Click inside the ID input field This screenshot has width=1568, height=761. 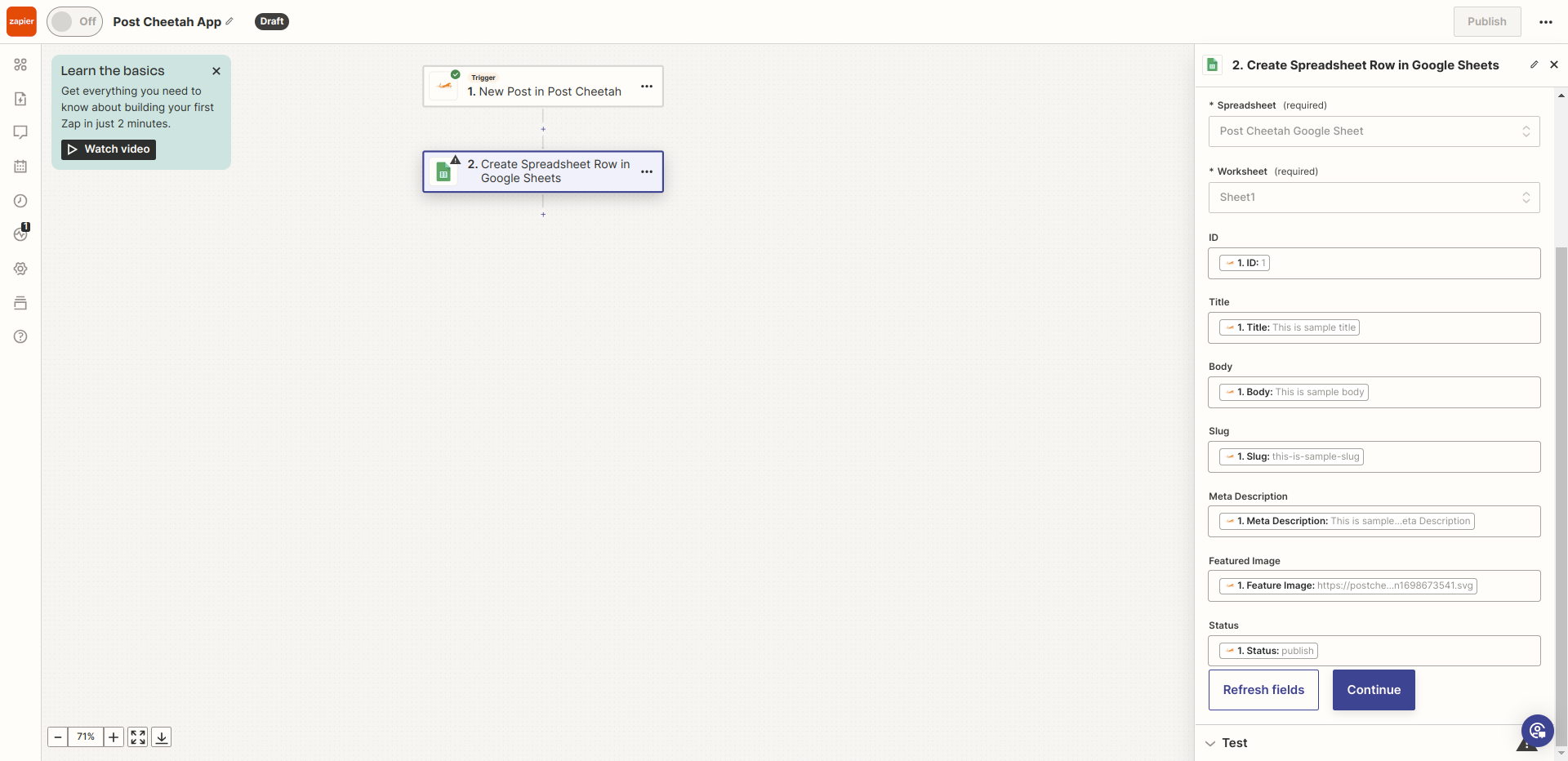(x=1374, y=263)
